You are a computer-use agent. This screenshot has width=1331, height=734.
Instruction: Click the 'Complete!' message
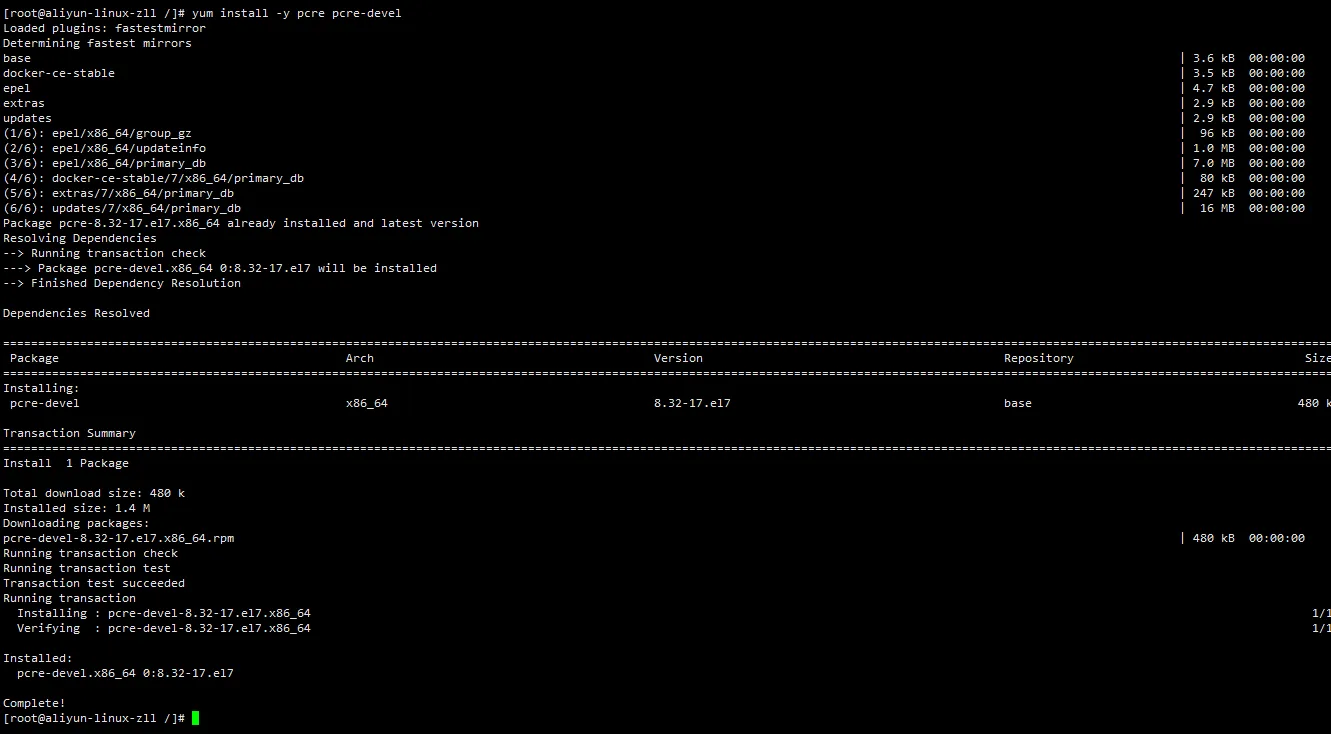[34, 703]
